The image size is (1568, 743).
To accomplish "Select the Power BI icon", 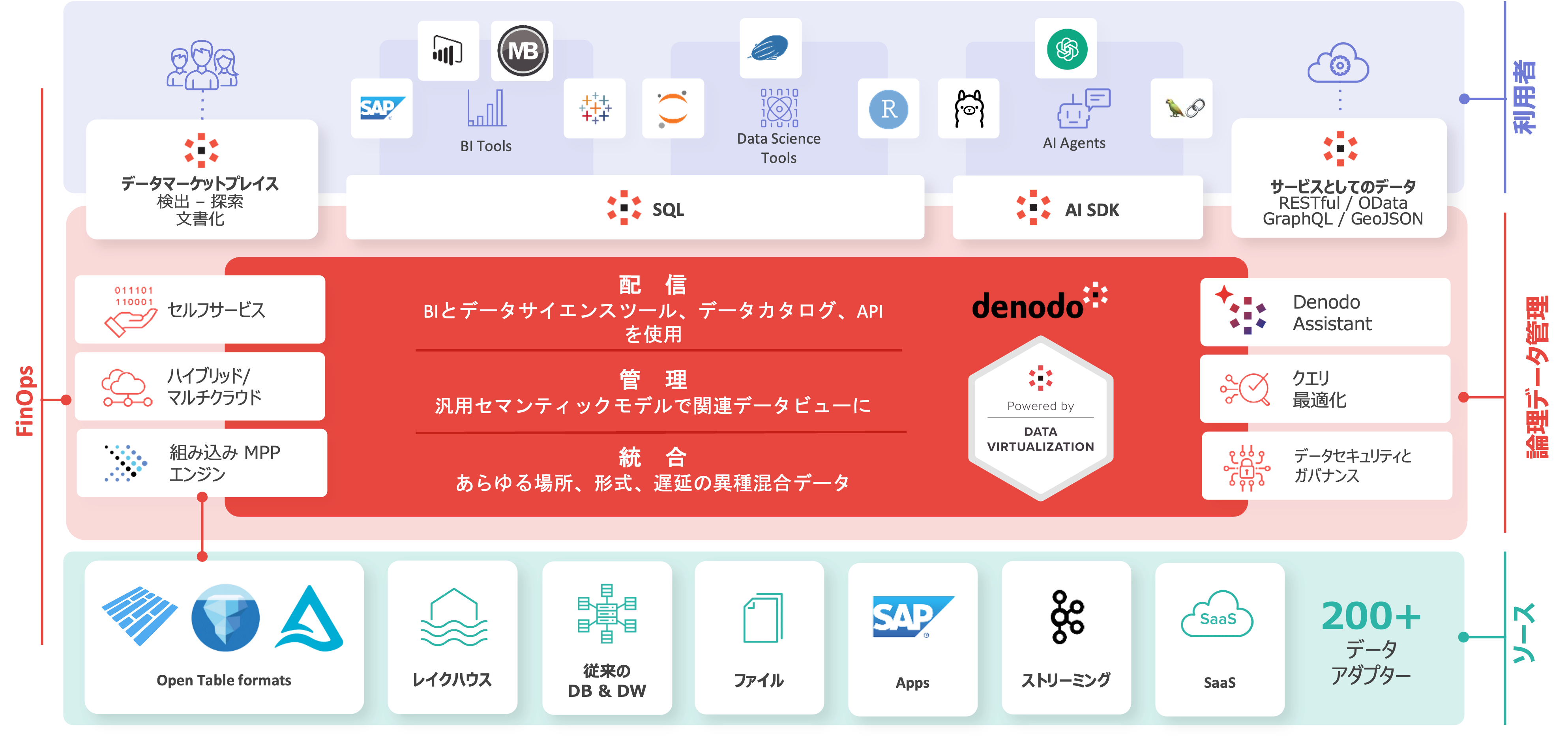I will [449, 51].
